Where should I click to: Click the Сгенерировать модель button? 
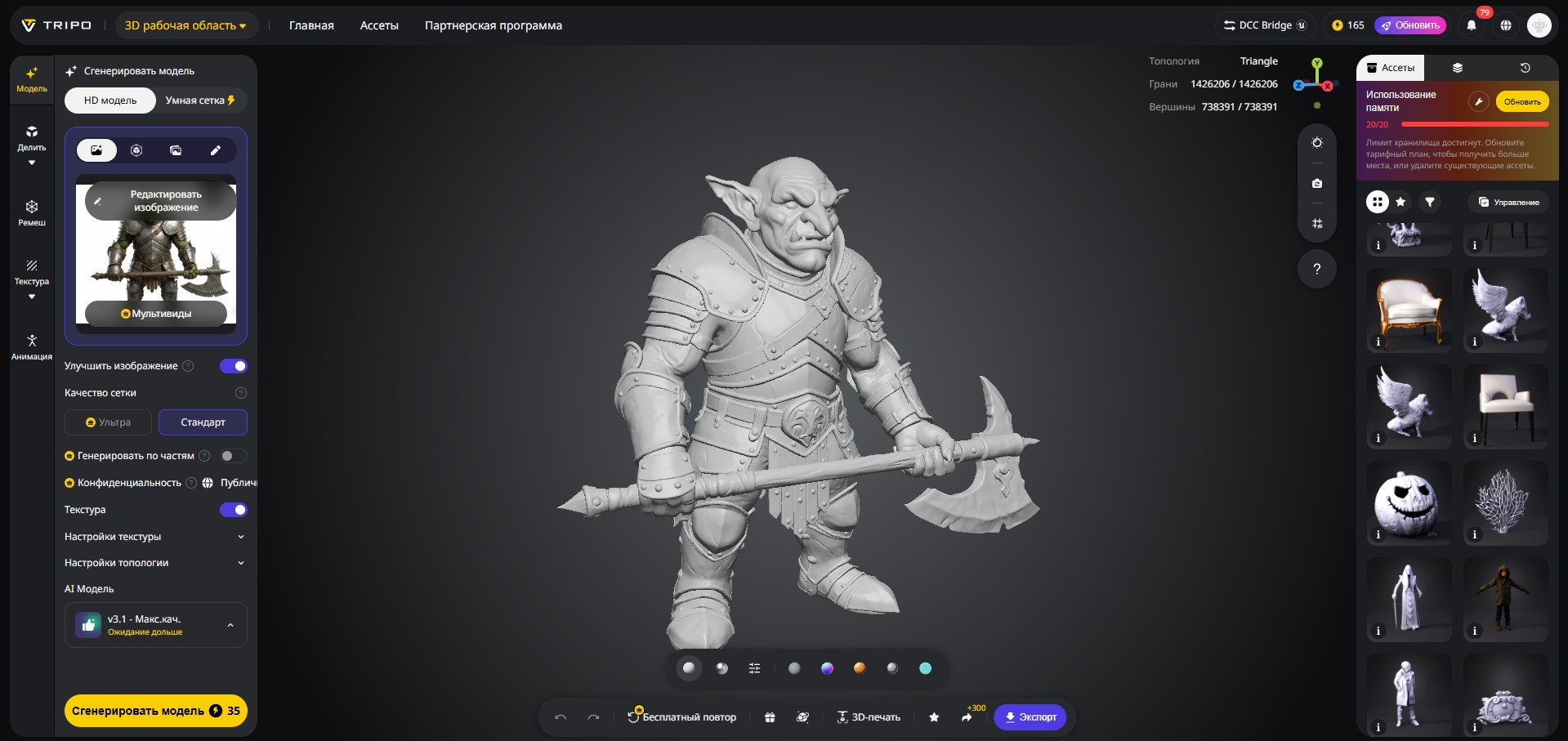click(x=156, y=711)
